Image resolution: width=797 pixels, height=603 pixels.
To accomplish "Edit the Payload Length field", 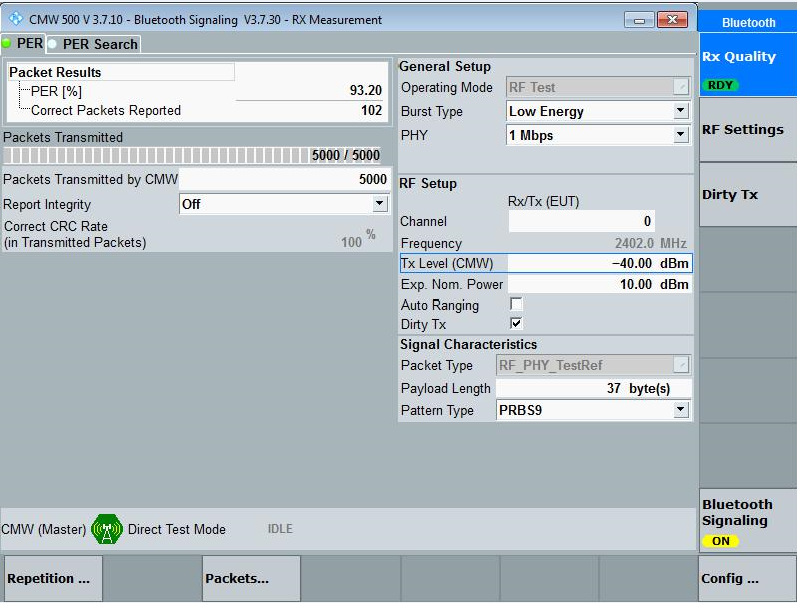I will click(594, 388).
